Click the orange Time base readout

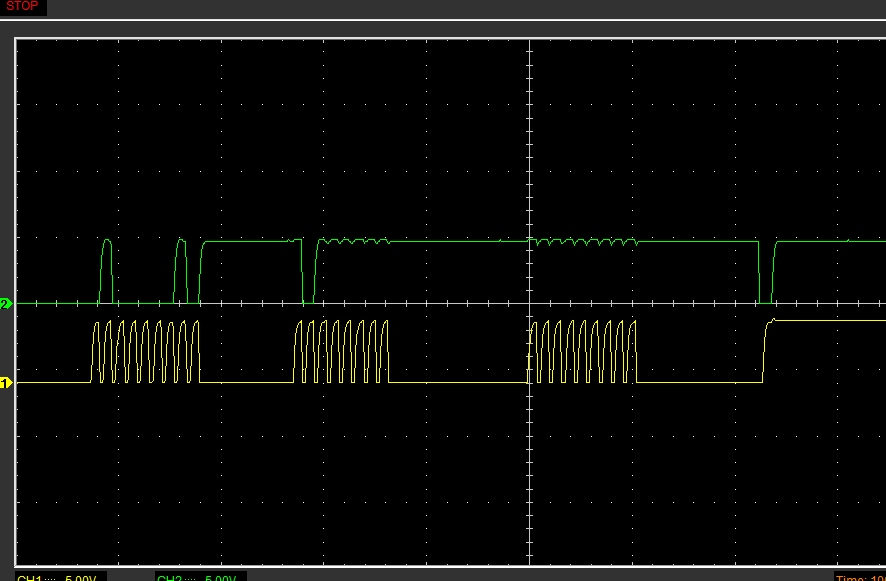[859, 577]
